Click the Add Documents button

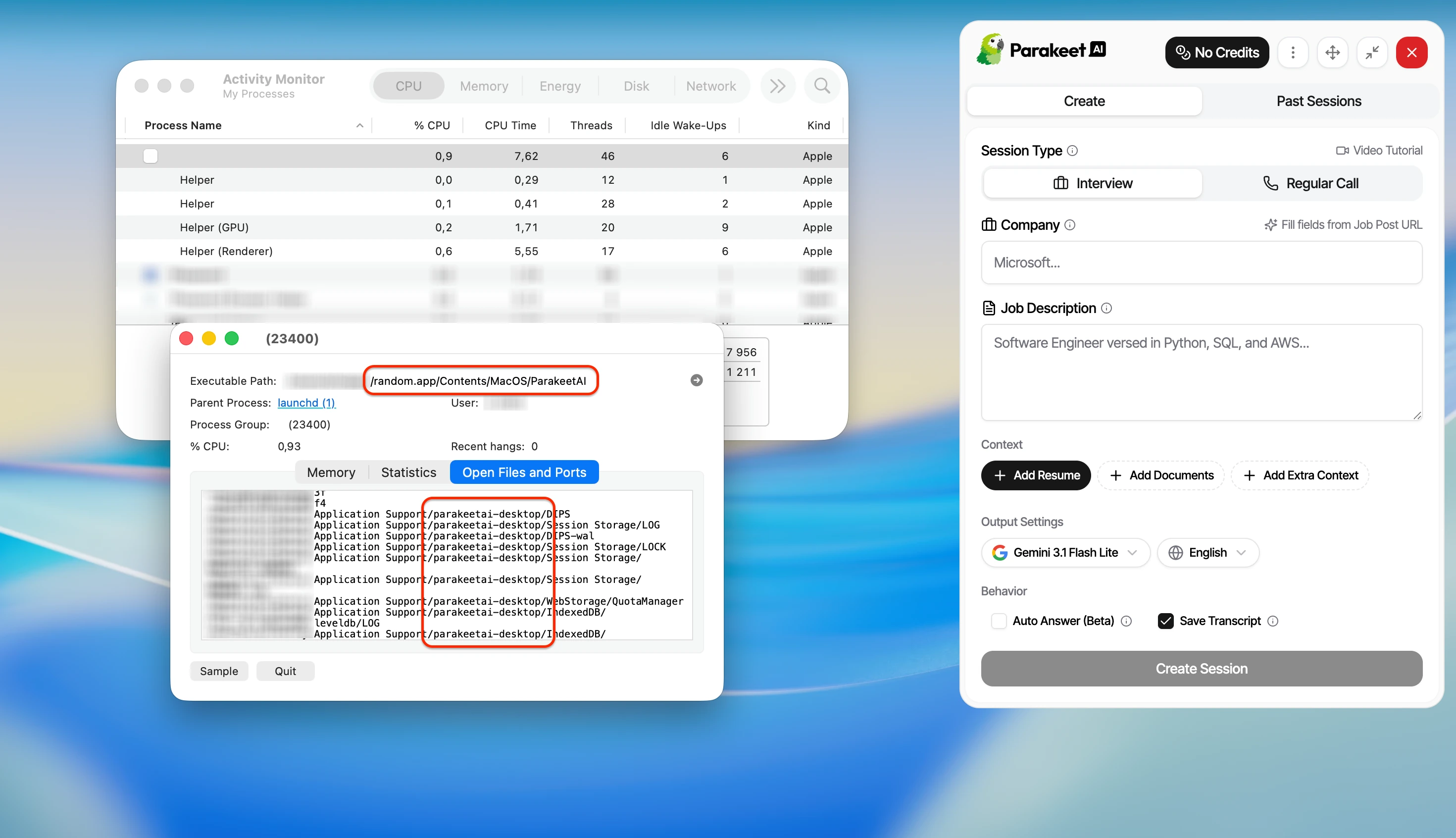tap(1161, 475)
